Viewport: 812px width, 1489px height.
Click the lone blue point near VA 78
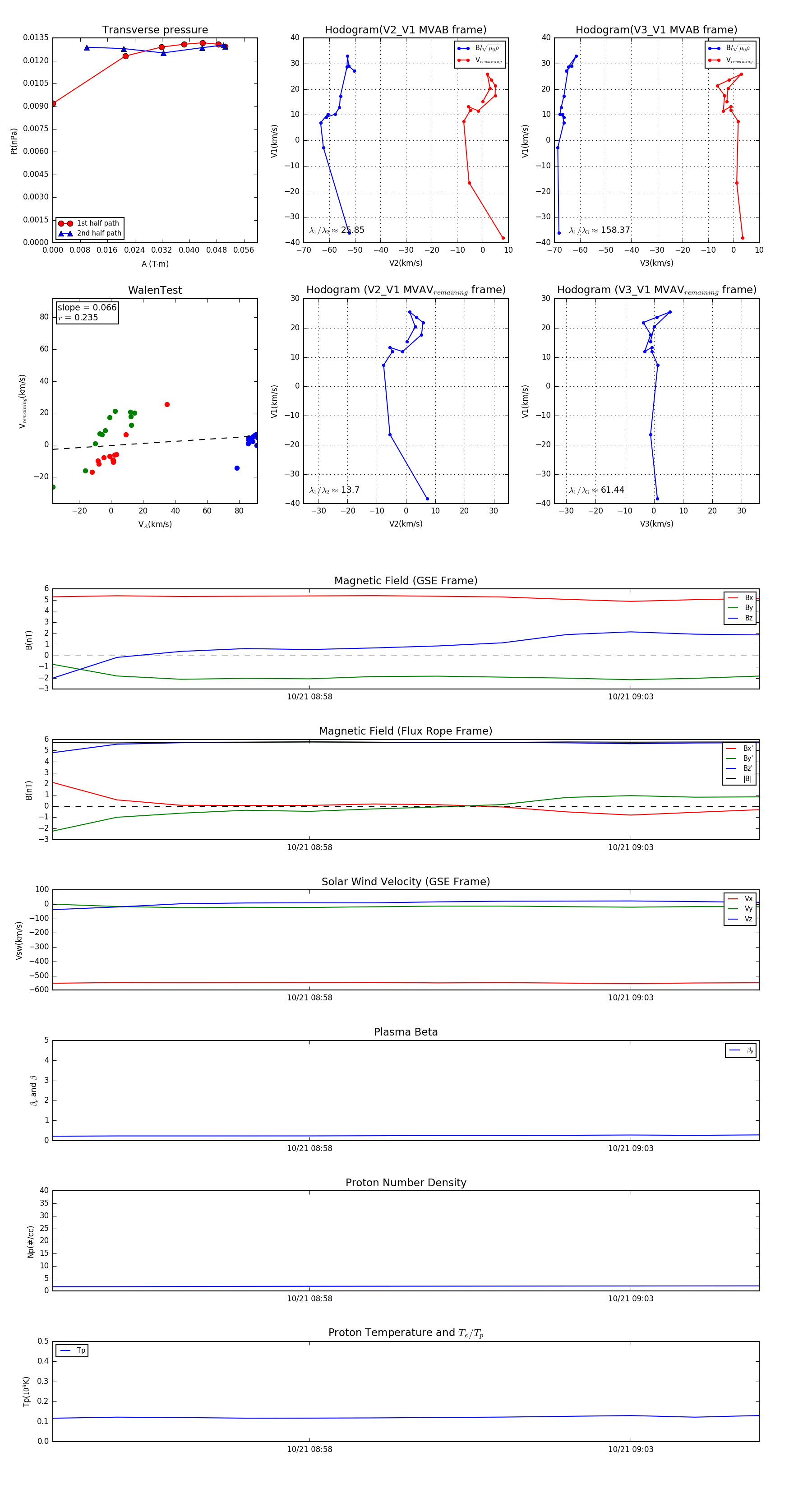tap(237, 468)
